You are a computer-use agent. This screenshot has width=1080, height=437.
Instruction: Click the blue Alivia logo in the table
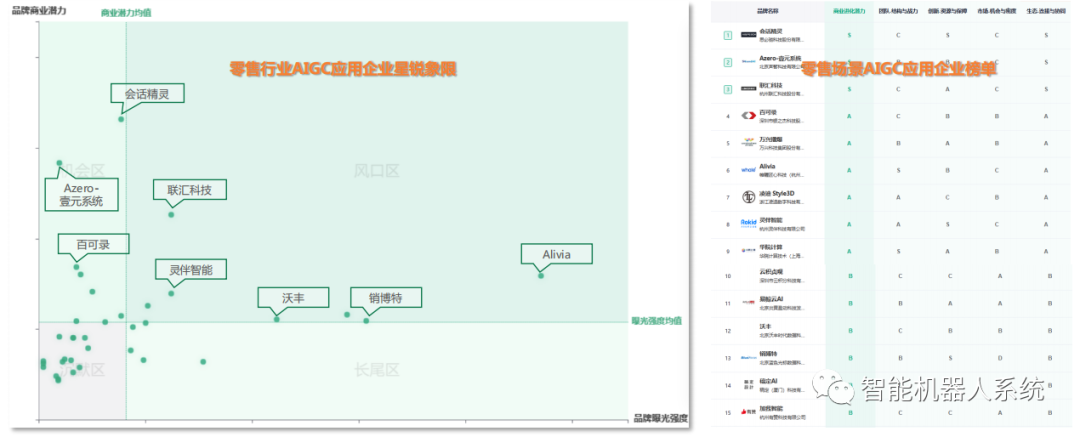coord(749,170)
